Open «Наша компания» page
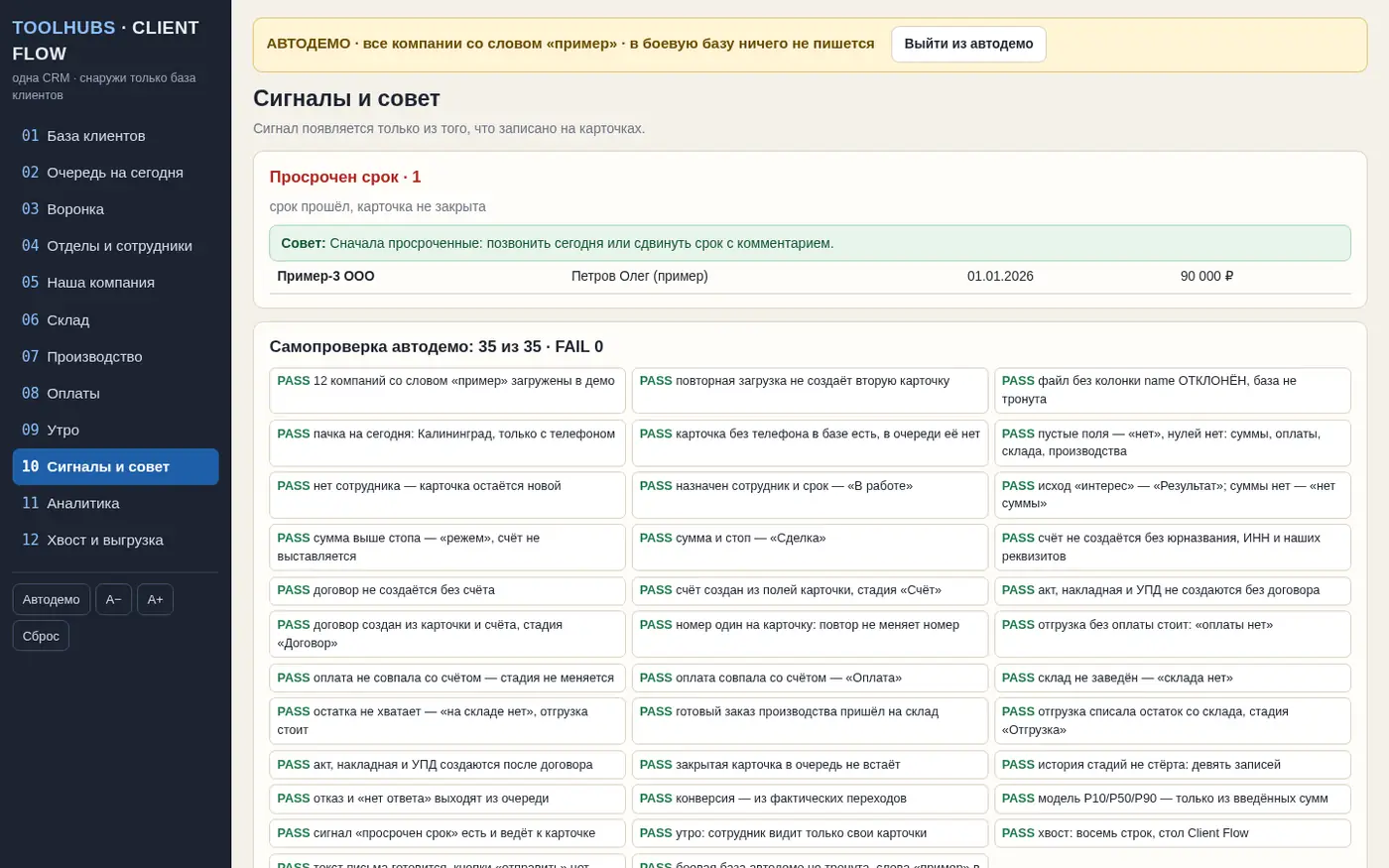Viewport: 1389px width, 868px height. tap(115, 283)
